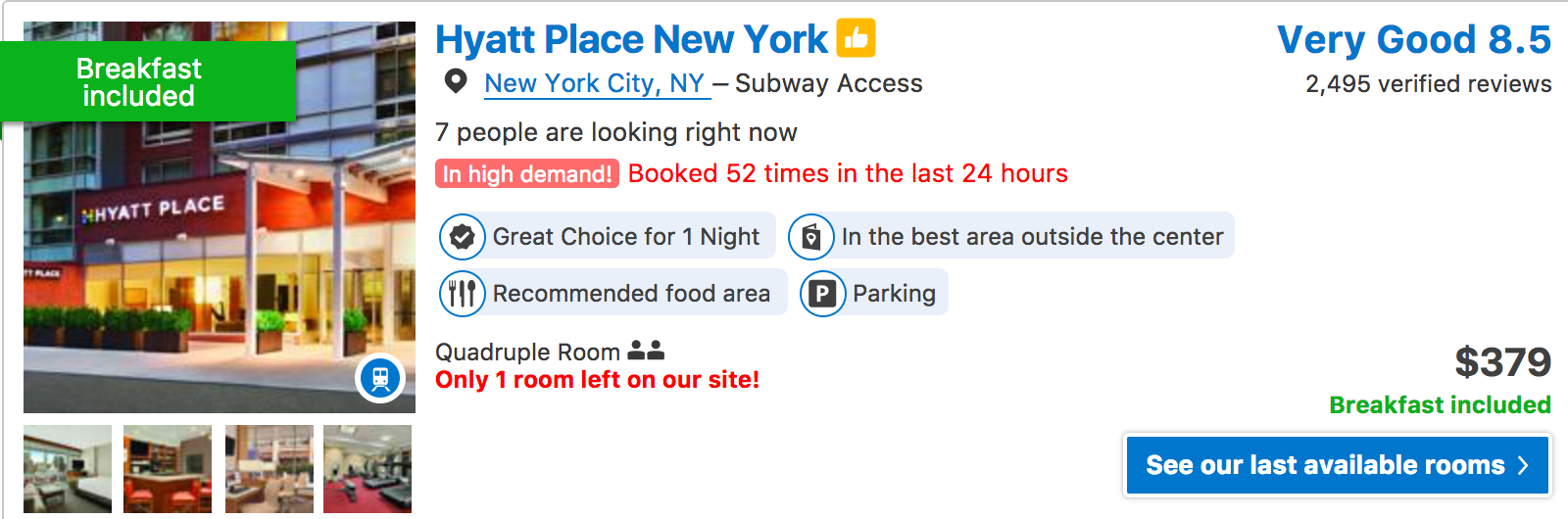The height and width of the screenshot is (519, 1568).
Task: View the red bar stools thumbnail
Action: click(x=168, y=468)
